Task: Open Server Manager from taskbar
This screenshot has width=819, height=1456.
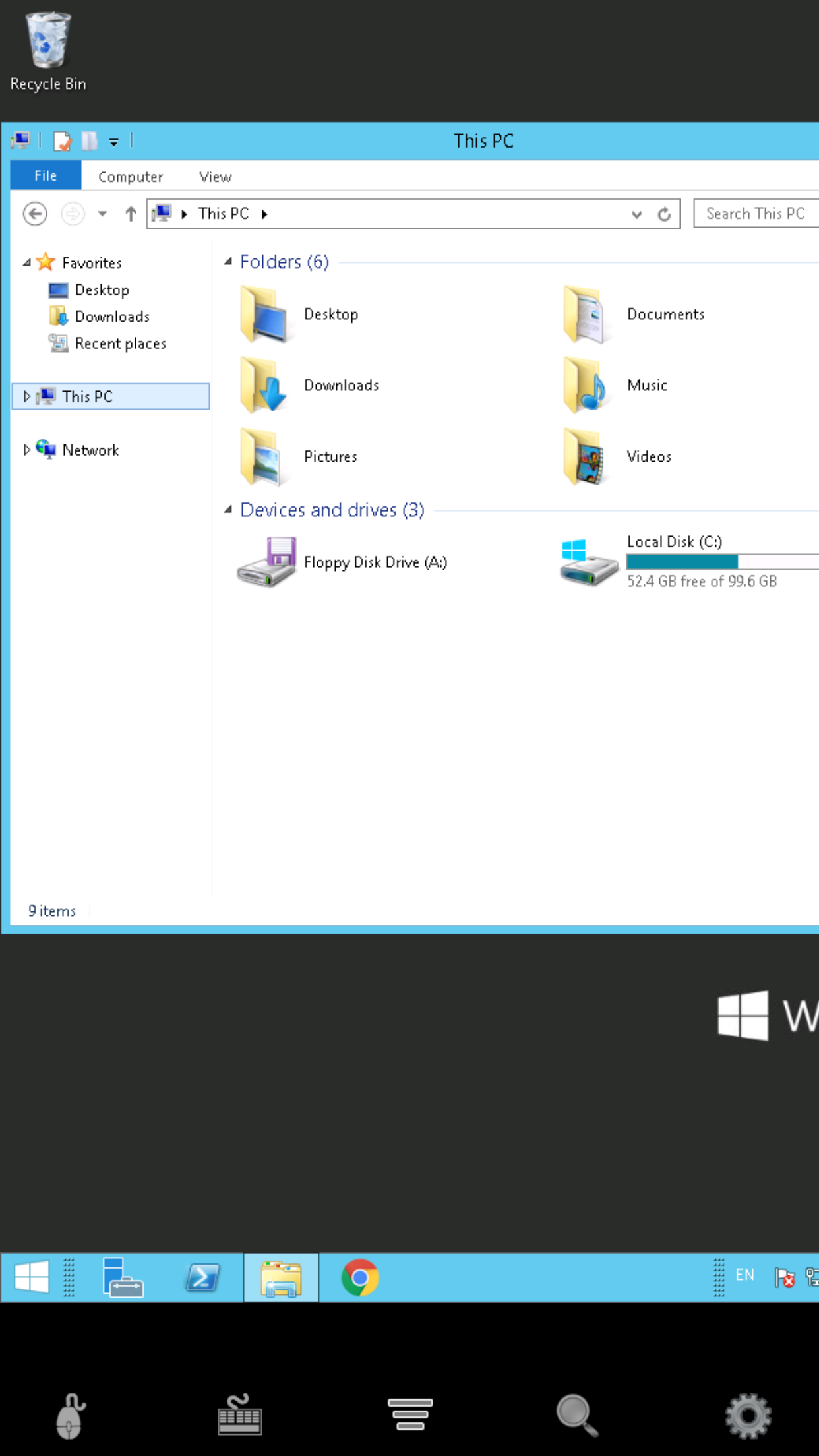Action: (123, 1277)
